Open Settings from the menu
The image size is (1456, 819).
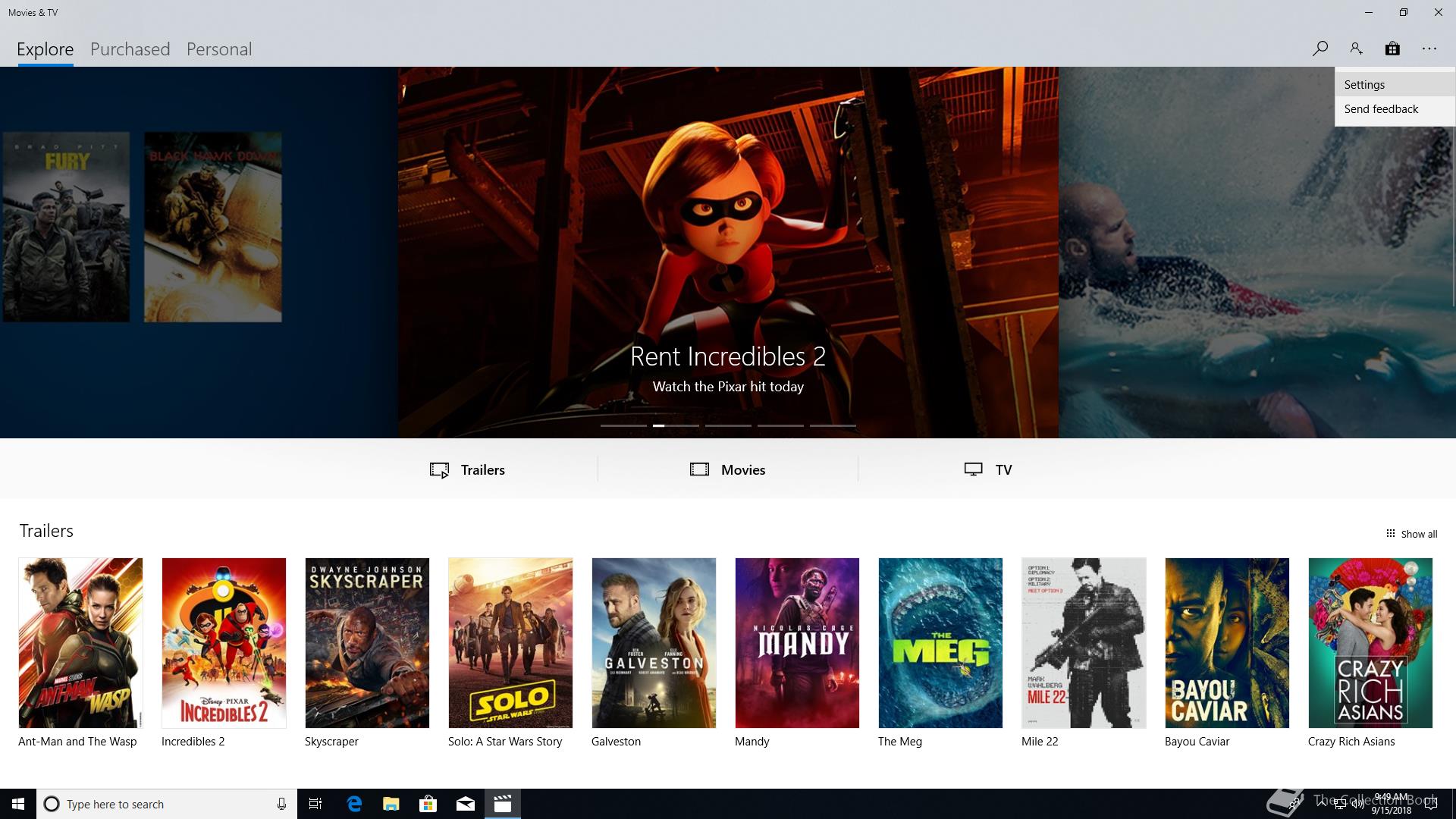[1395, 85]
